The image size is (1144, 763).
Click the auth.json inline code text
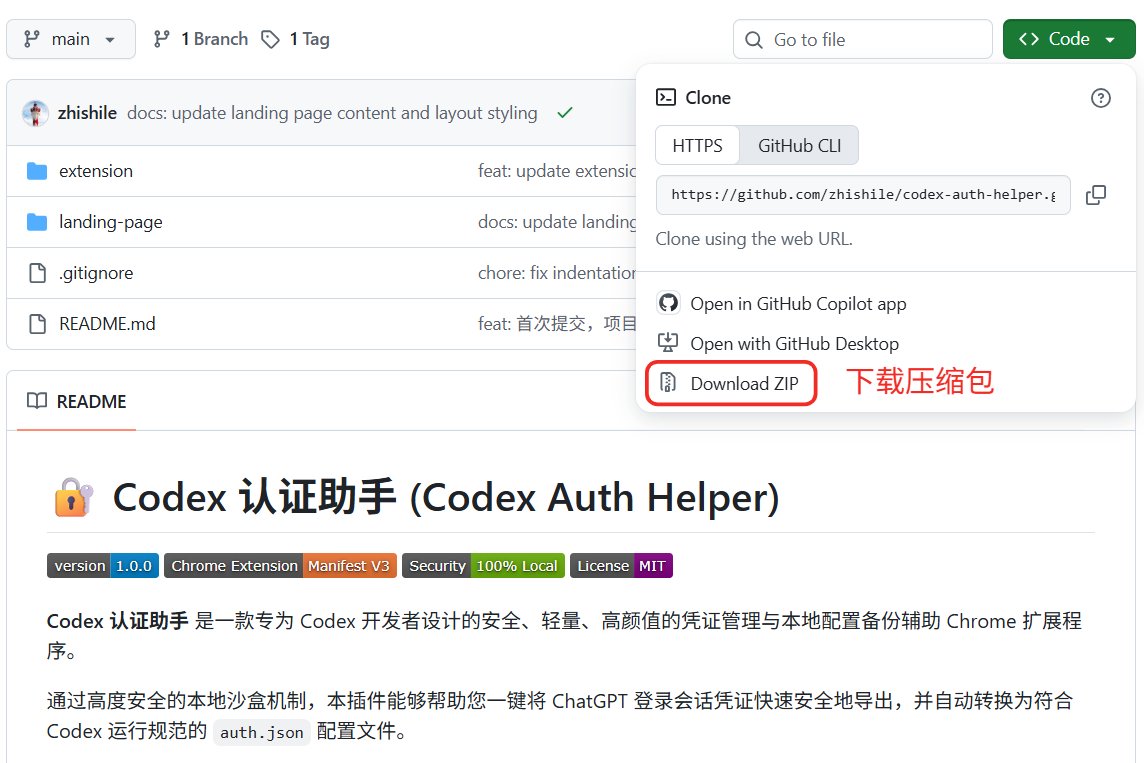[262, 732]
